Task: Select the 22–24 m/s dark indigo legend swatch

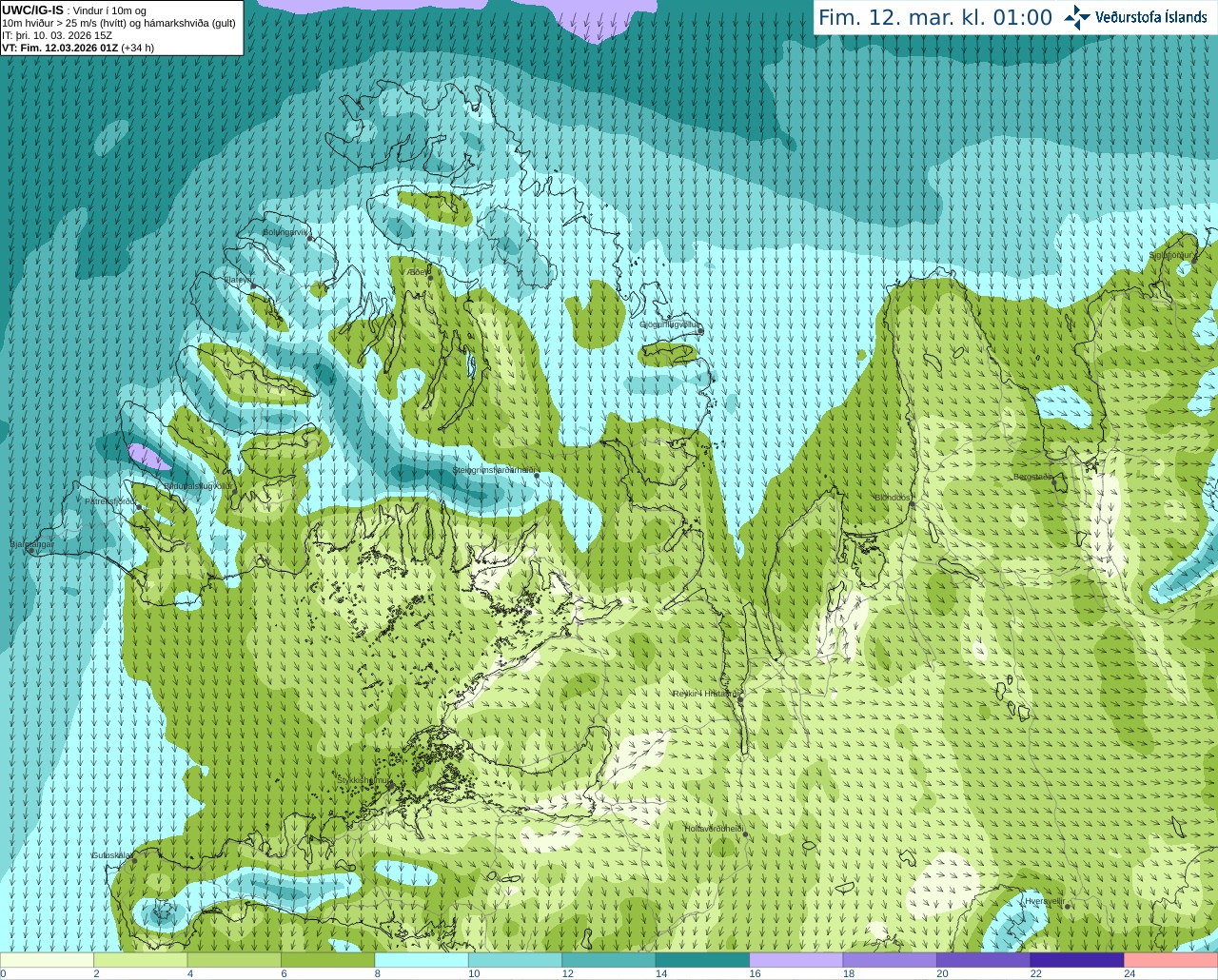Action: coord(1077,960)
